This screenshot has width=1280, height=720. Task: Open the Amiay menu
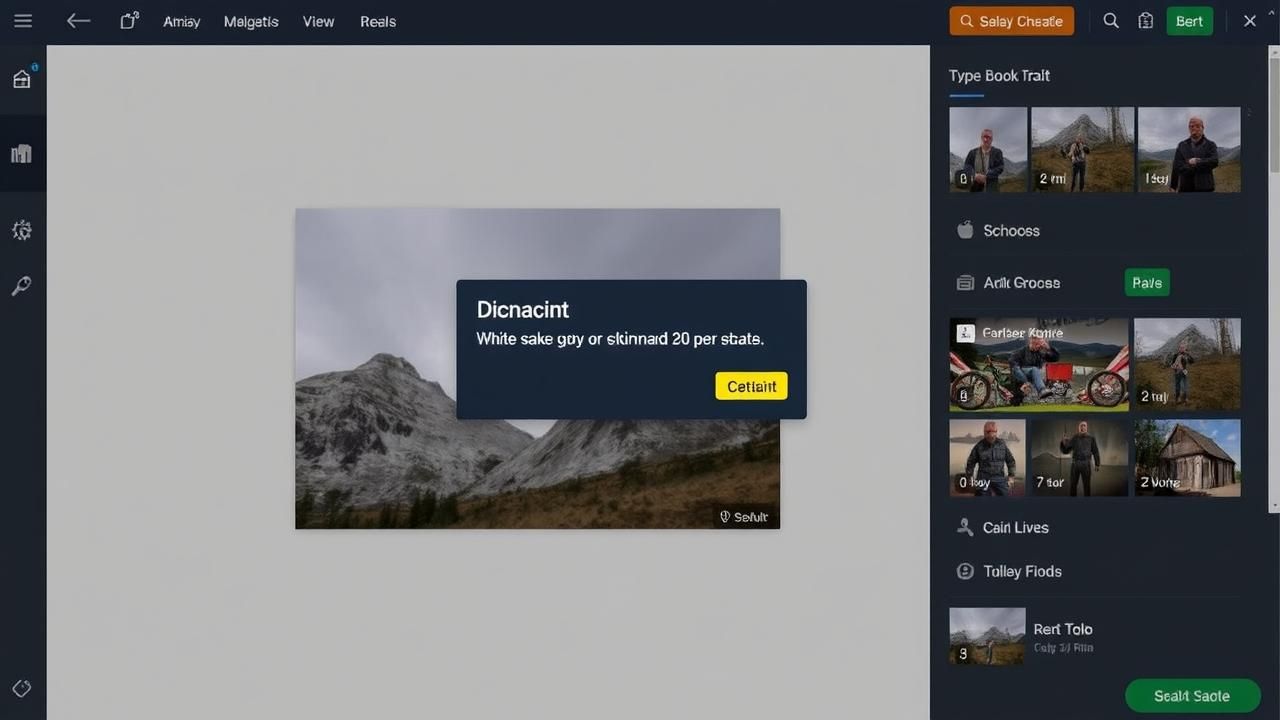point(181,21)
